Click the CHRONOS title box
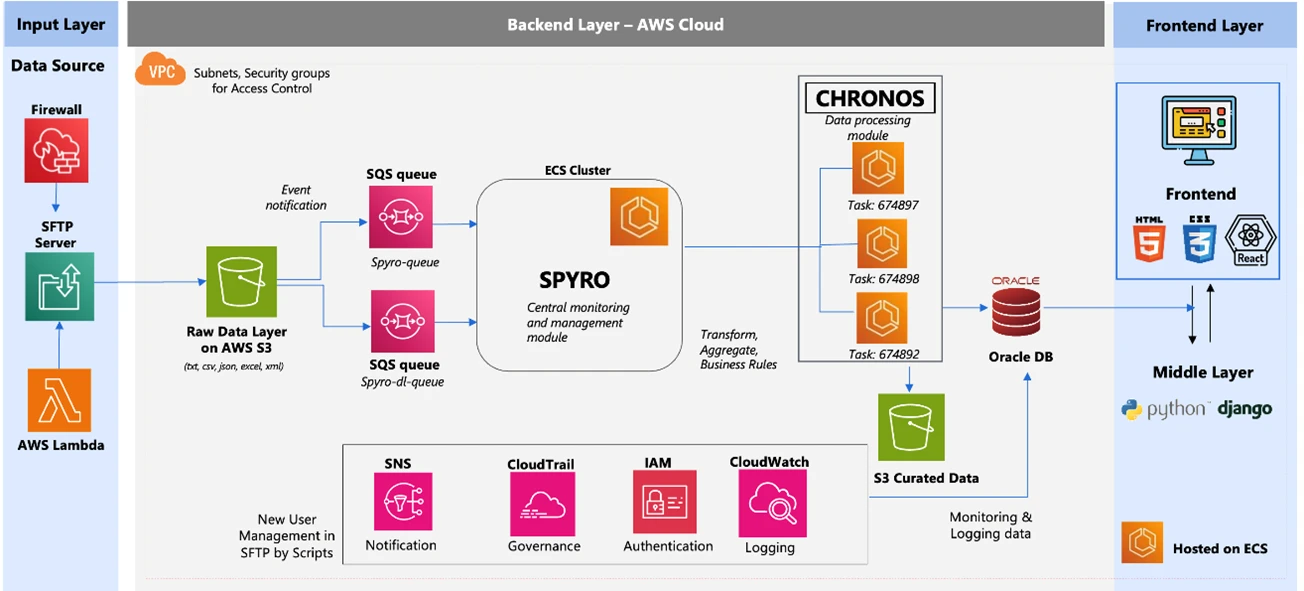 click(870, 98)
